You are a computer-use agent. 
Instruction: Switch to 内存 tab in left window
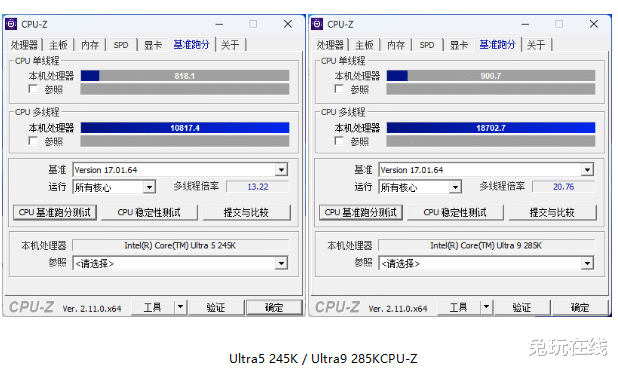coord(90,45)
